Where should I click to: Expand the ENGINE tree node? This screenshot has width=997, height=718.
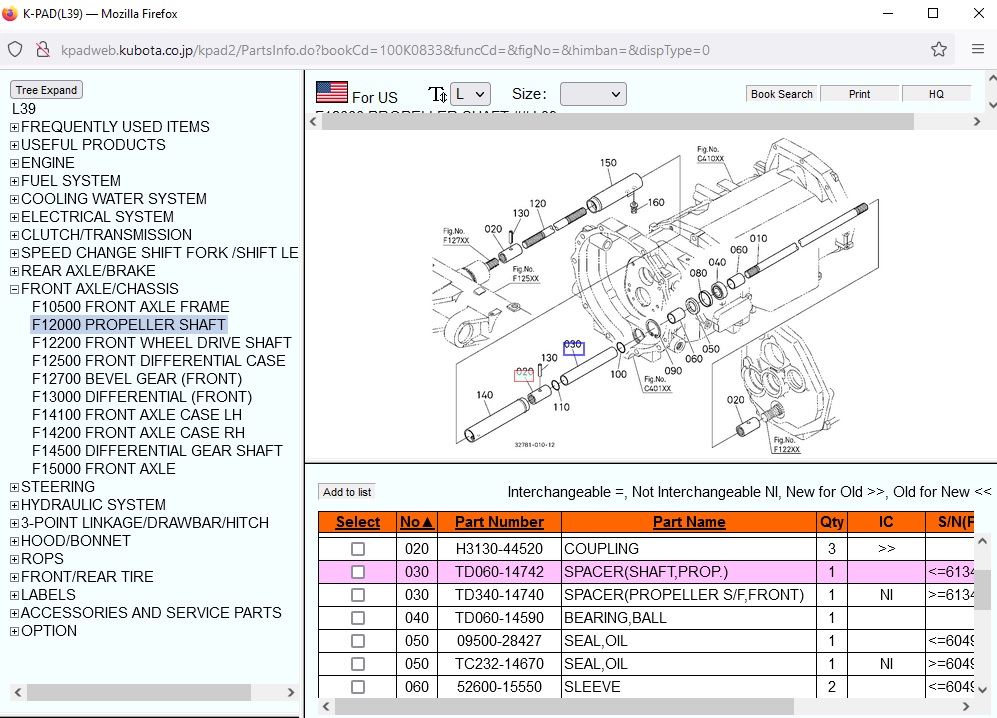click(x=15, y=163)
